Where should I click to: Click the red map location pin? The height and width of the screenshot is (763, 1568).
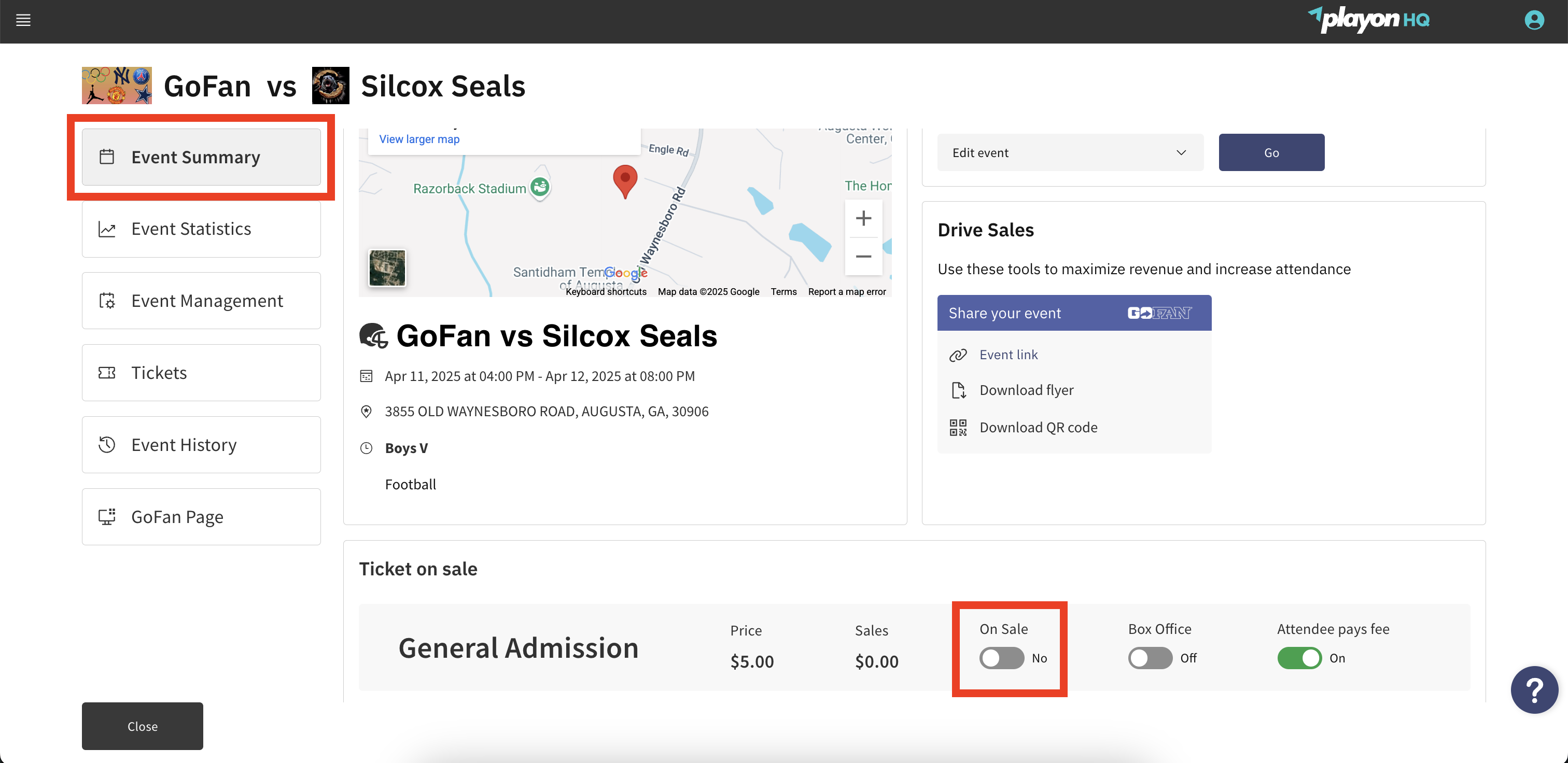[624, 179]
